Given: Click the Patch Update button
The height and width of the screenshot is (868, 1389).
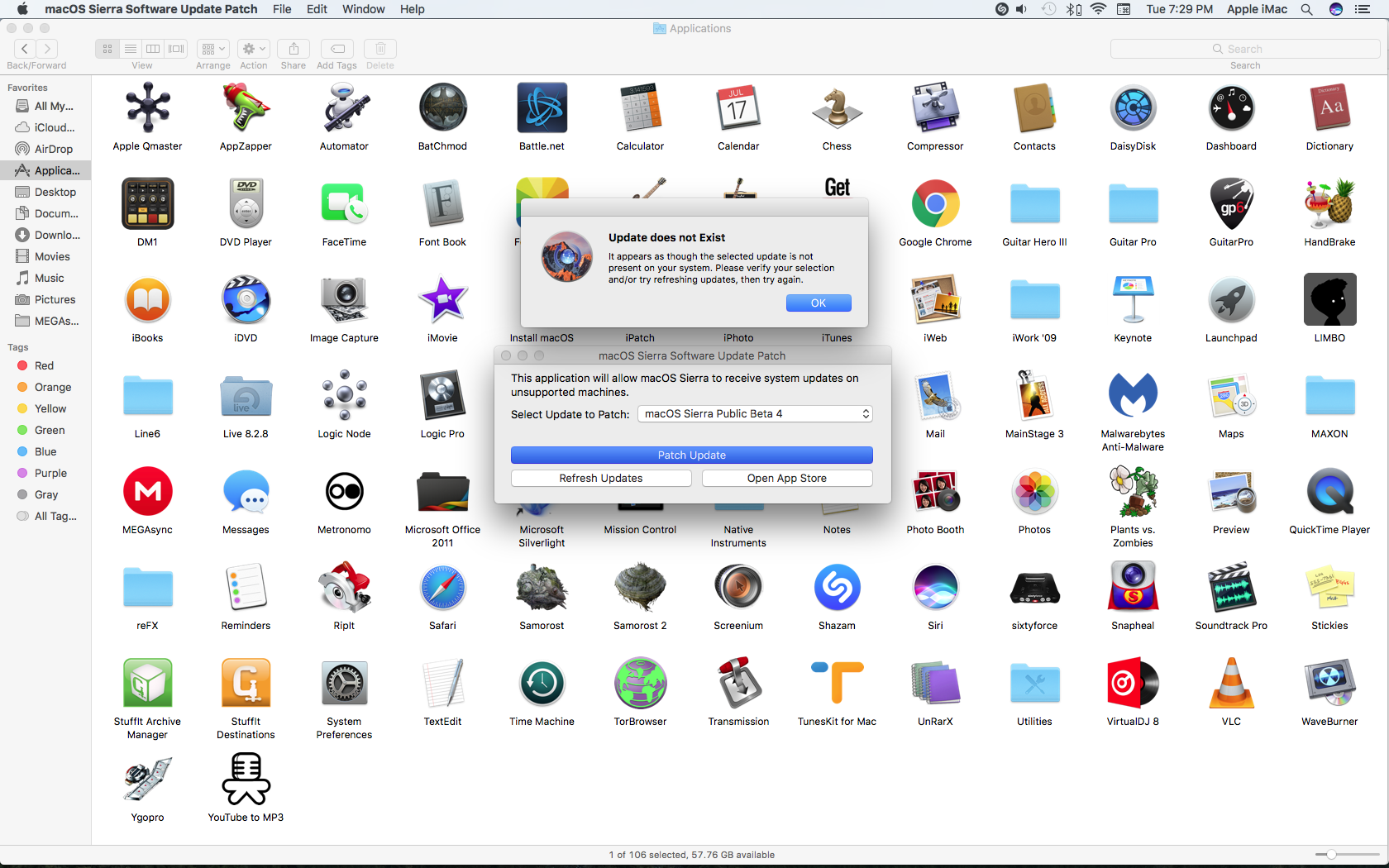Looking at the screenshot, I should point(691,455).
